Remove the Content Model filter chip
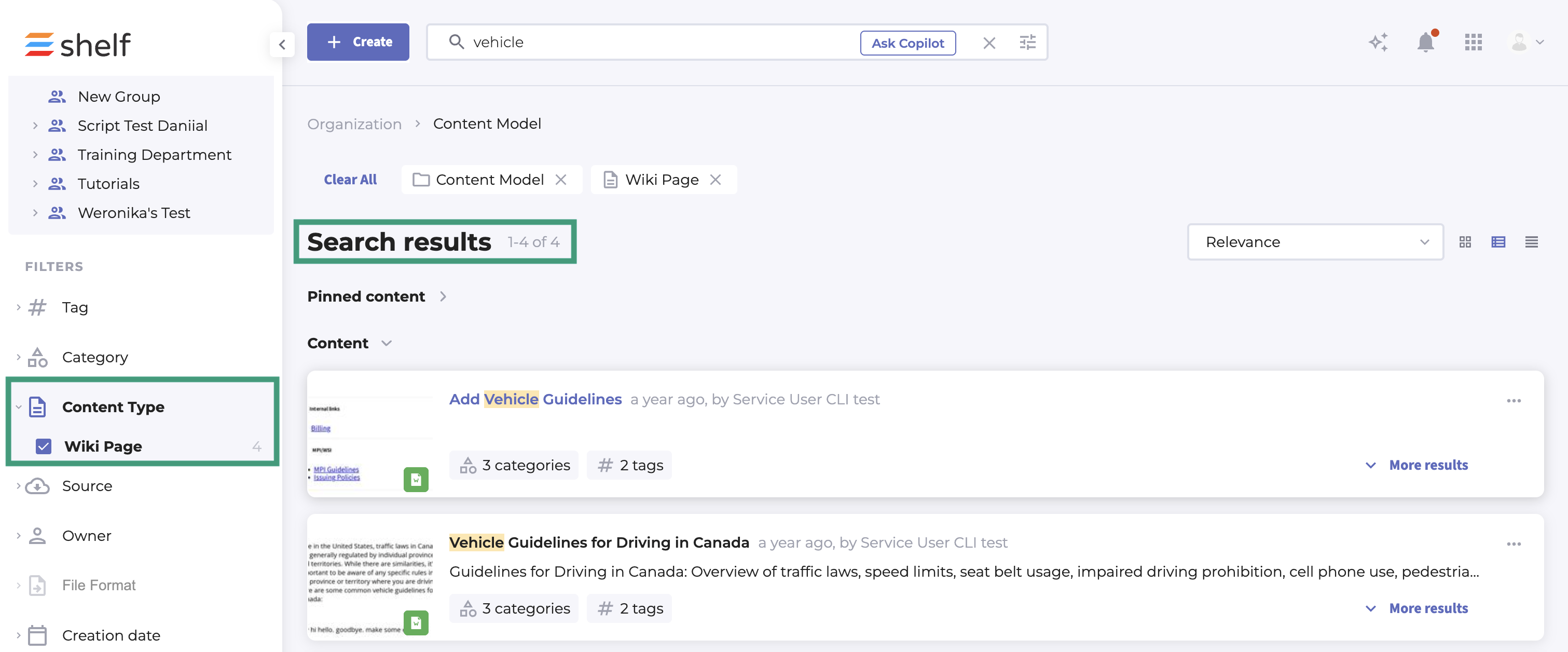The width and height of the screenshot is (1568, 652). (560, 180)
